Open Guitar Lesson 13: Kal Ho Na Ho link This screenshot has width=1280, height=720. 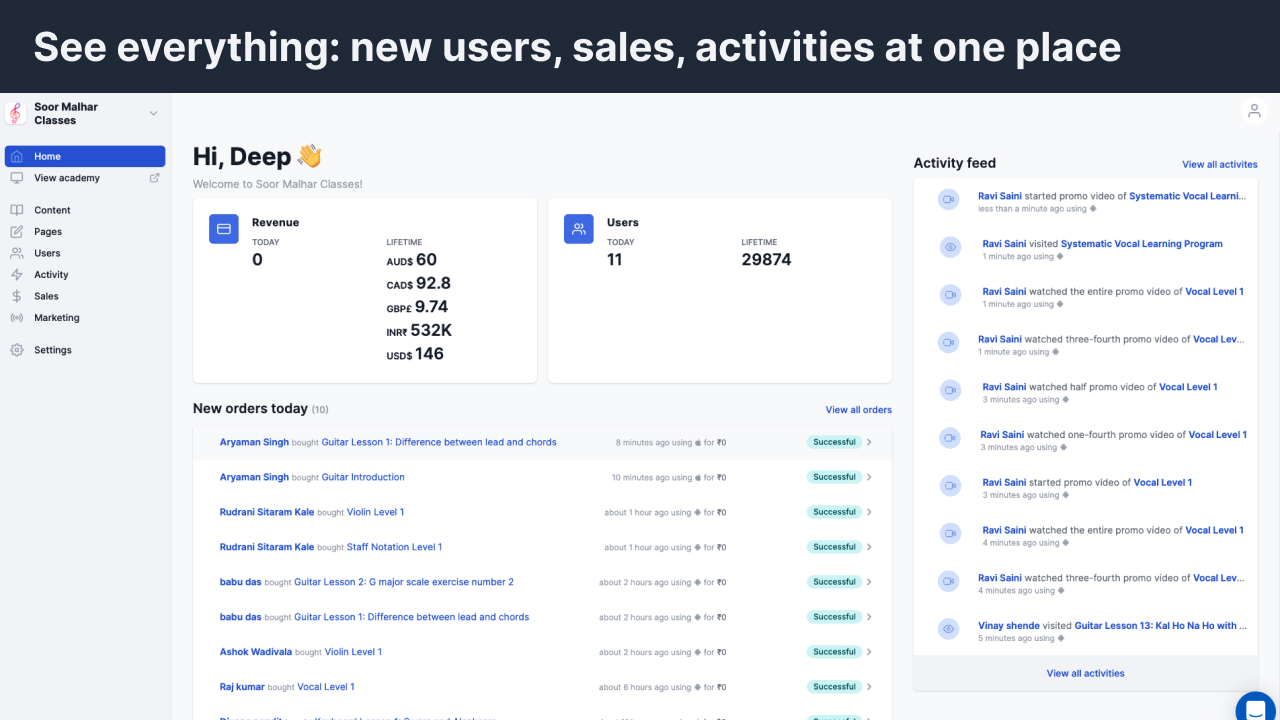(x=1161, y=626)
